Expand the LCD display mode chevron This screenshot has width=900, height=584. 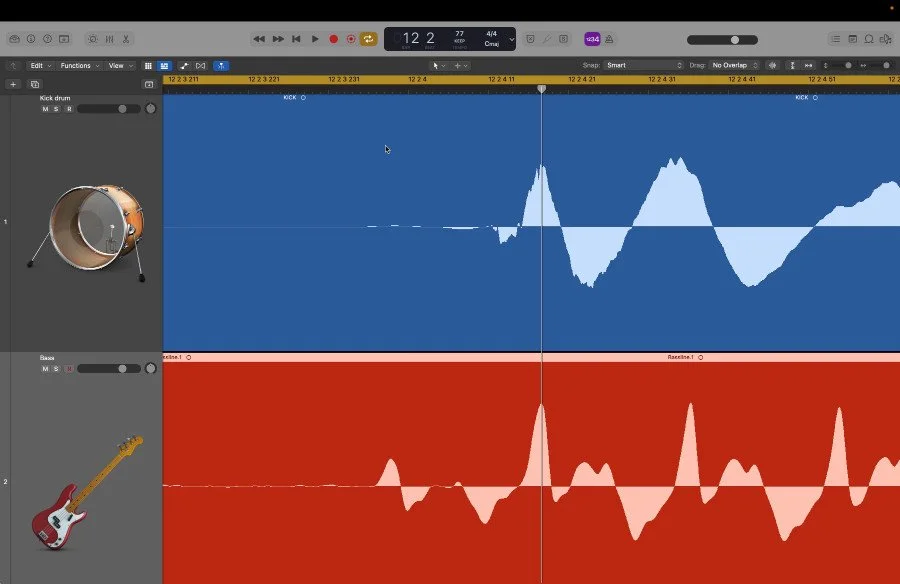pyautogui.click(x=511, y=40)
